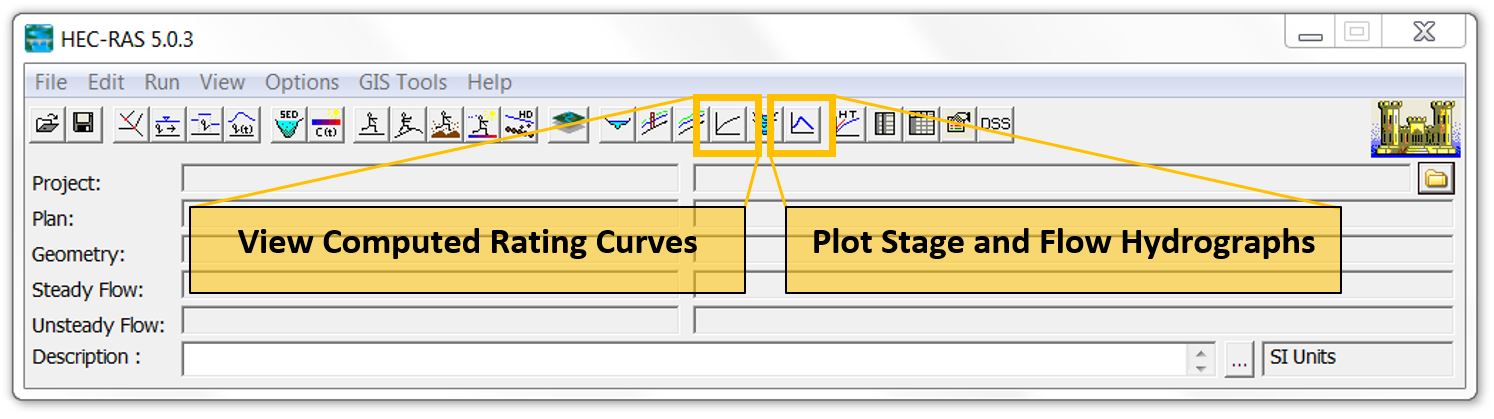Save the project using floppy disk icon
This screenshot has width=1494, height=419.
(x=82, y=124)
